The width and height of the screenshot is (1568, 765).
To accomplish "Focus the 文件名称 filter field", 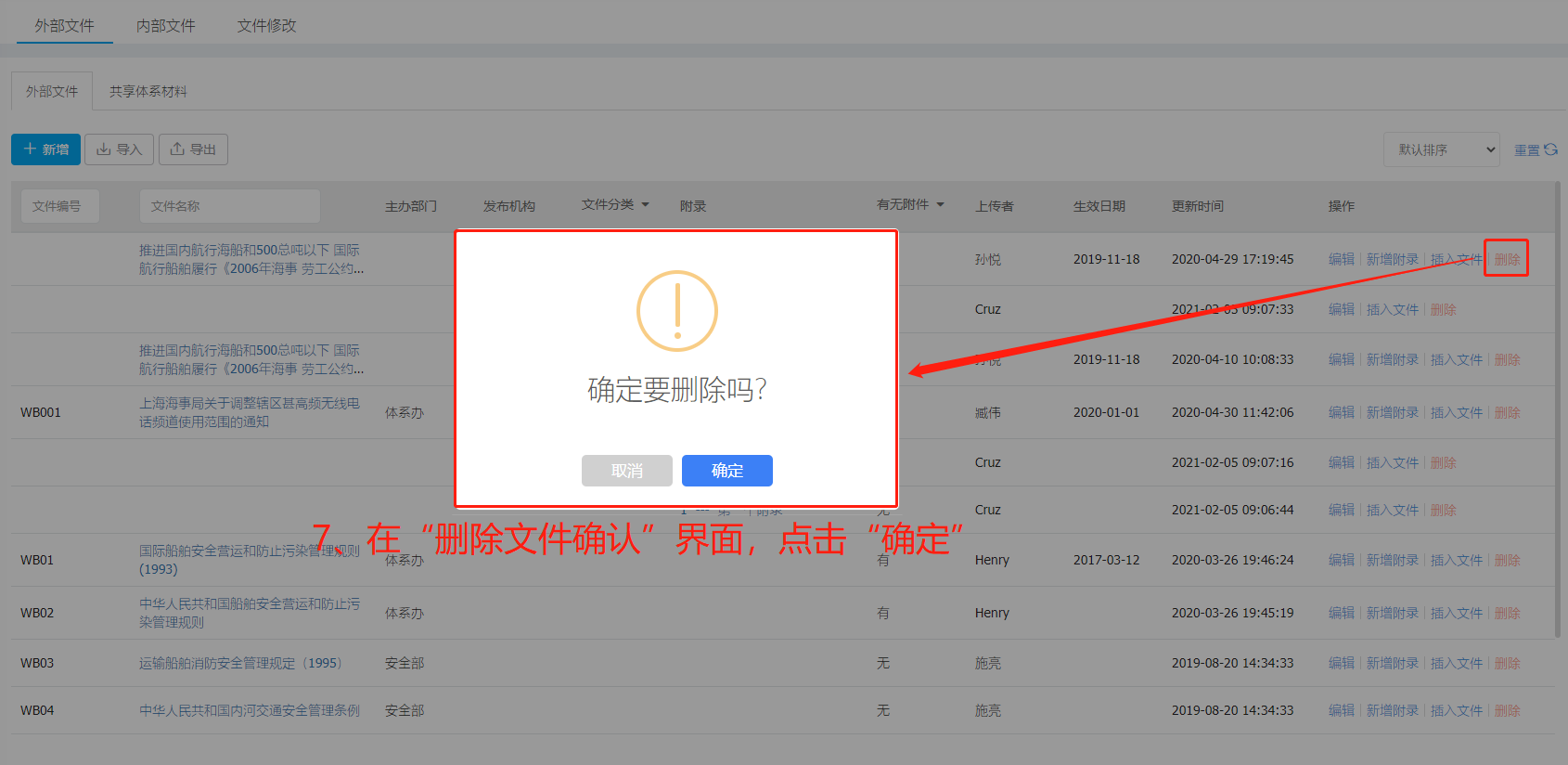I will 230,206.
